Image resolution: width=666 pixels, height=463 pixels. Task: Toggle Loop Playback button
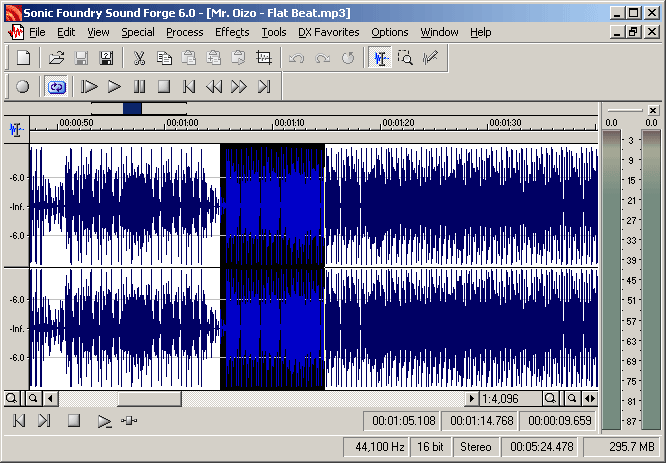[56, 87]
